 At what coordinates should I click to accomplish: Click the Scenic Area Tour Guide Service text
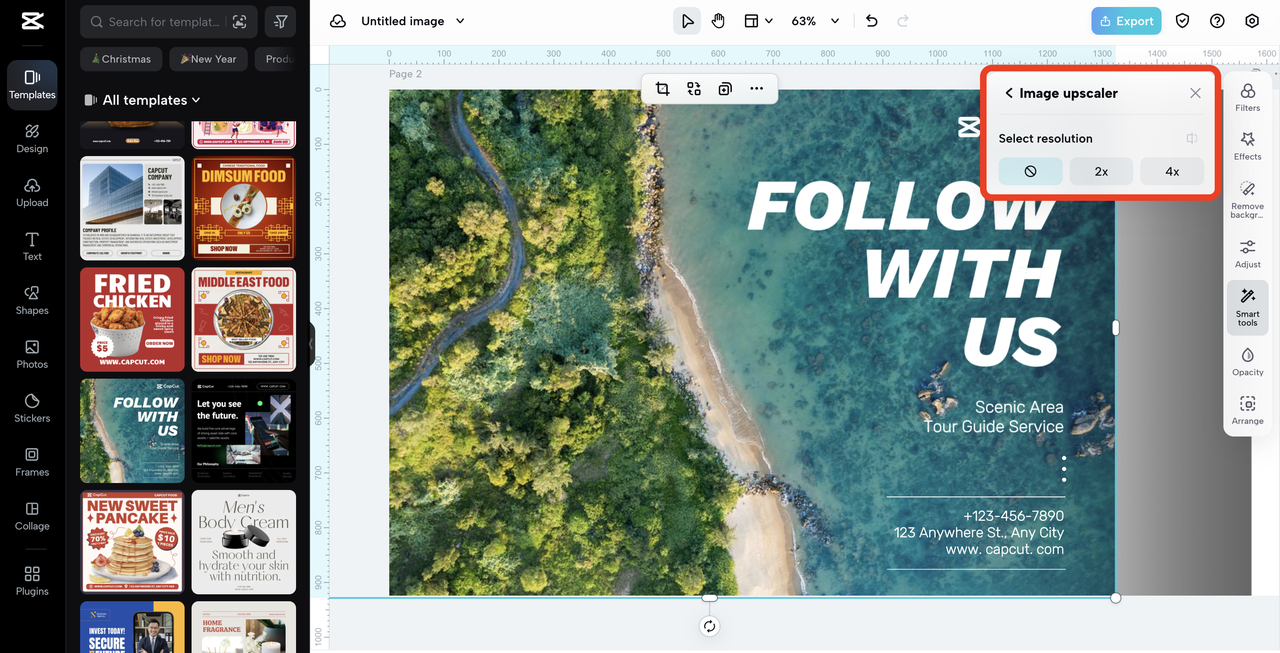coord(993,417)
